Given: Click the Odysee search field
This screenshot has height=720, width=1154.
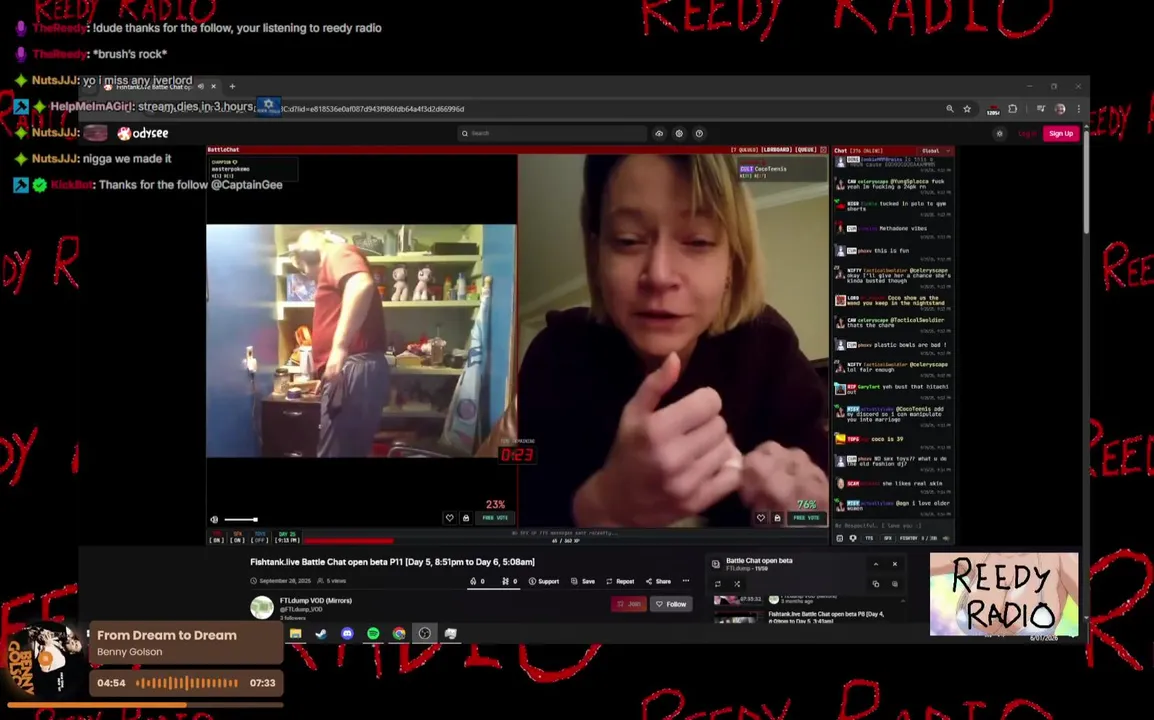Looking at the screenshot, I should [552, 133].
